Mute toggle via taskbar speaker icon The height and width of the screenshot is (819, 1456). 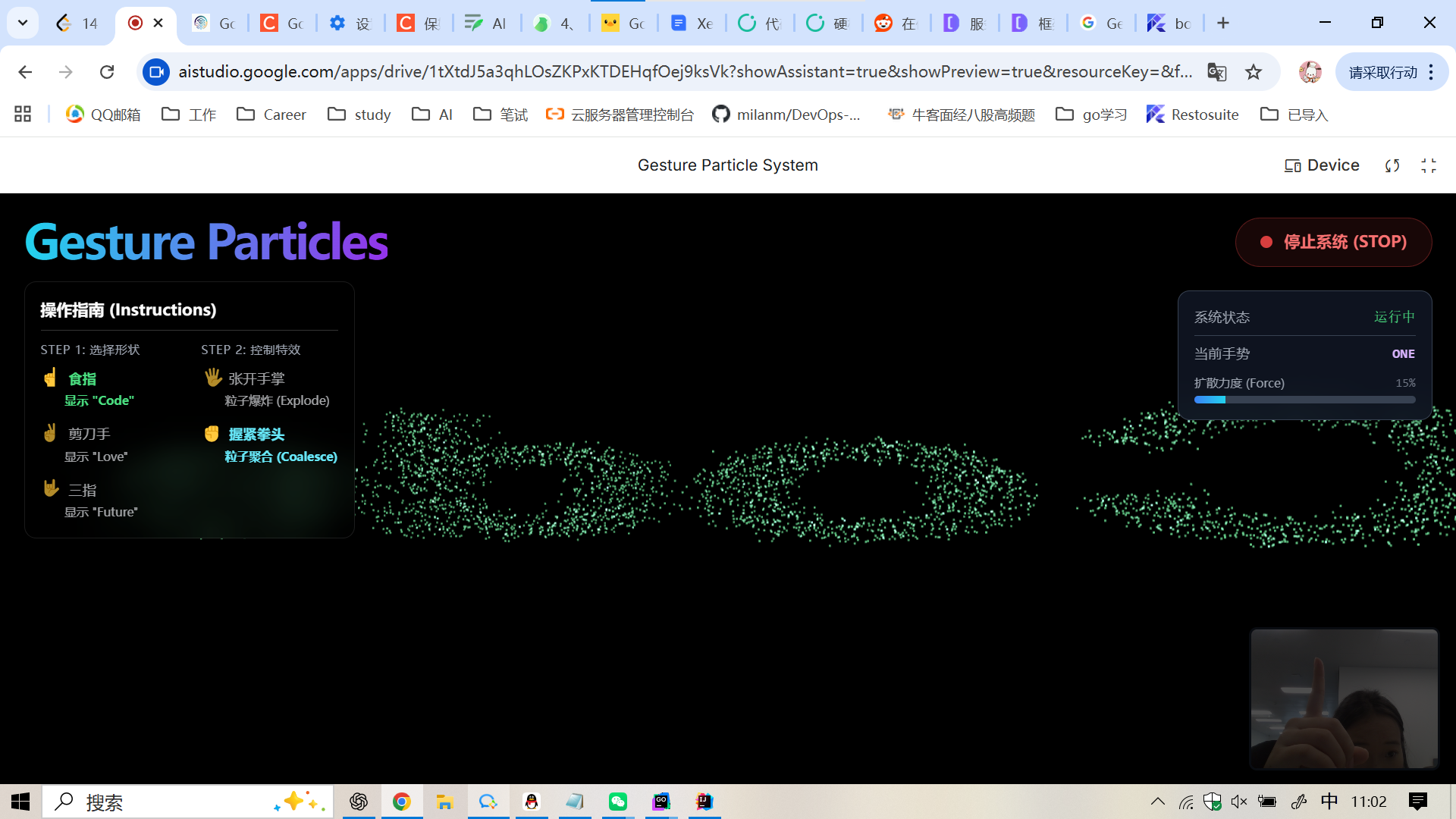(1239, 802)
